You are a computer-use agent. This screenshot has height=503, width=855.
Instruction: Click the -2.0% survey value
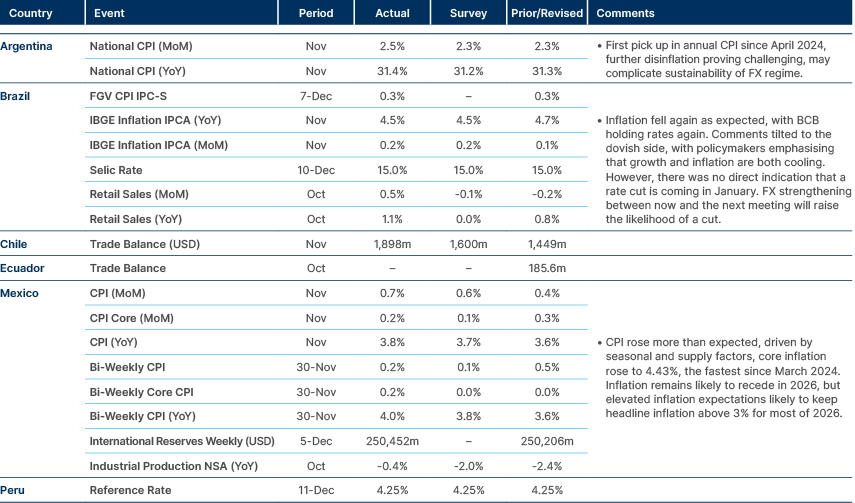click(468, 466)
